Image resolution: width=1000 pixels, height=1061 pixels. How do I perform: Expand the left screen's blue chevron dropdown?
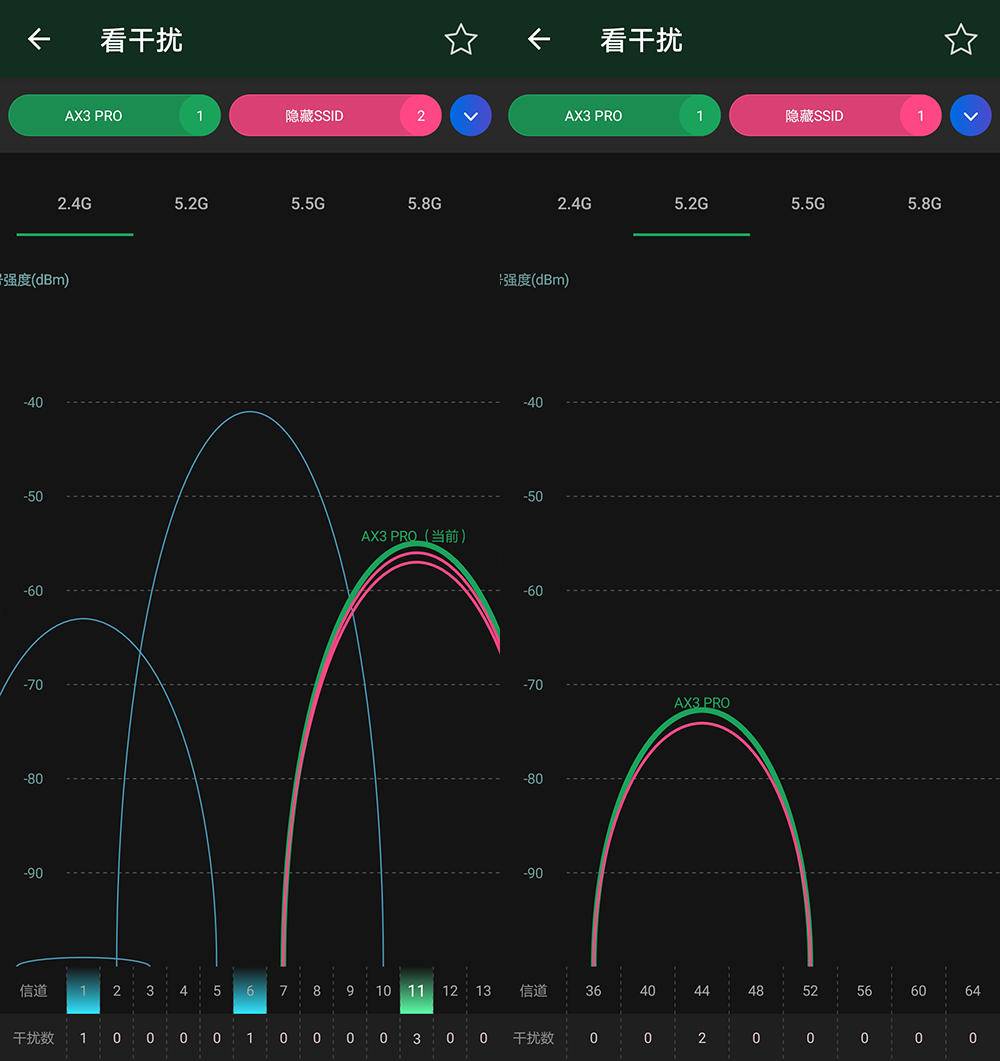coord(470,116)
